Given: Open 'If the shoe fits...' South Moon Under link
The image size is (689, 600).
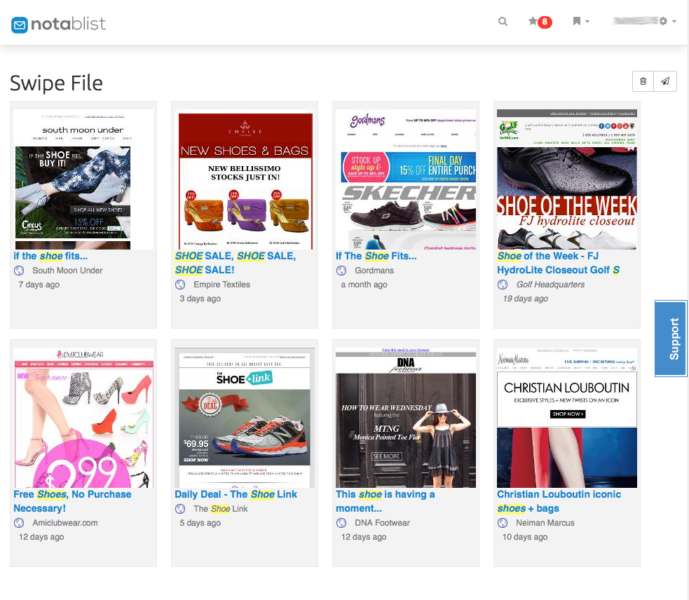Looking at the screenshot, I should (51, 256).
